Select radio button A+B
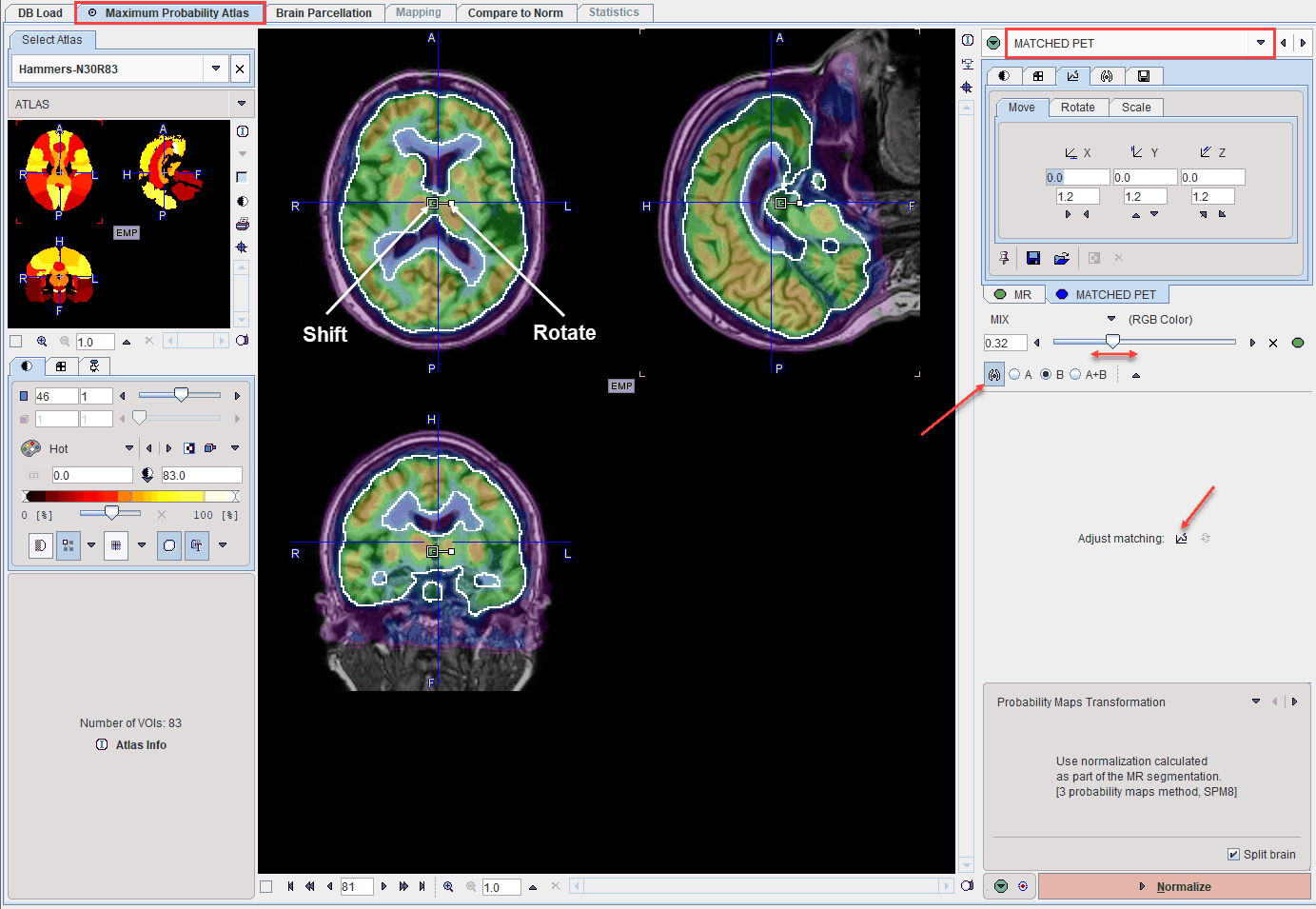 [x=1075, y=374]
